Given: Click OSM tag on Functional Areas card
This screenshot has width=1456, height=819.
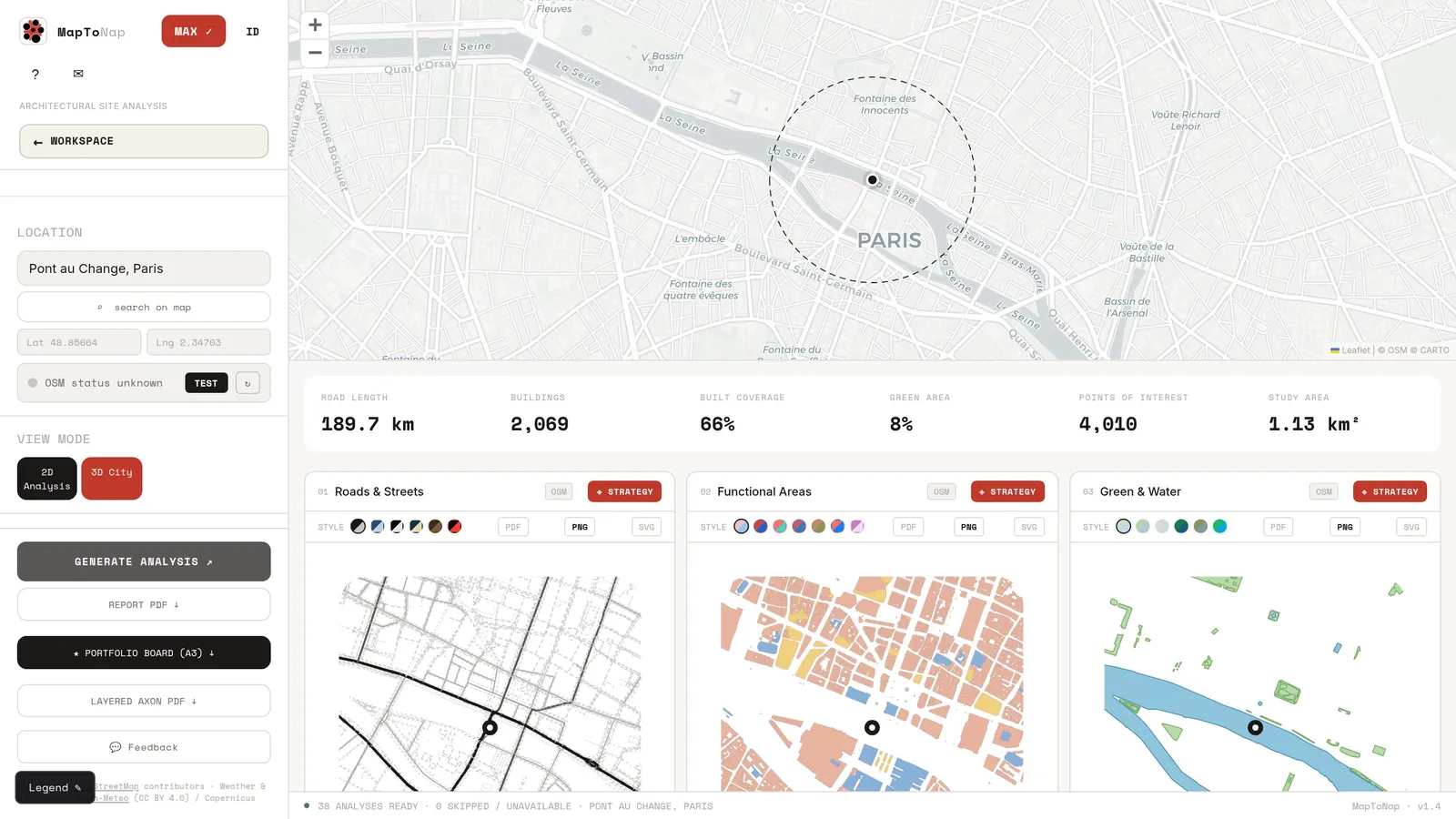Looking at the screenshot, I should click(941, 491).
